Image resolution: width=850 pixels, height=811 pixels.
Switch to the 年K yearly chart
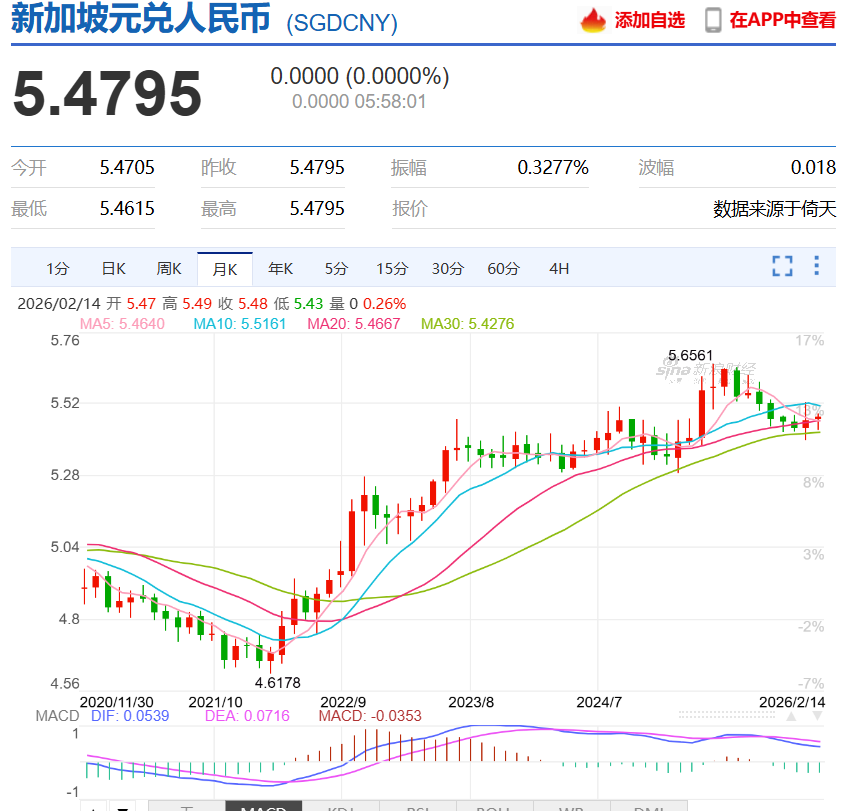(x=280, y=268)
